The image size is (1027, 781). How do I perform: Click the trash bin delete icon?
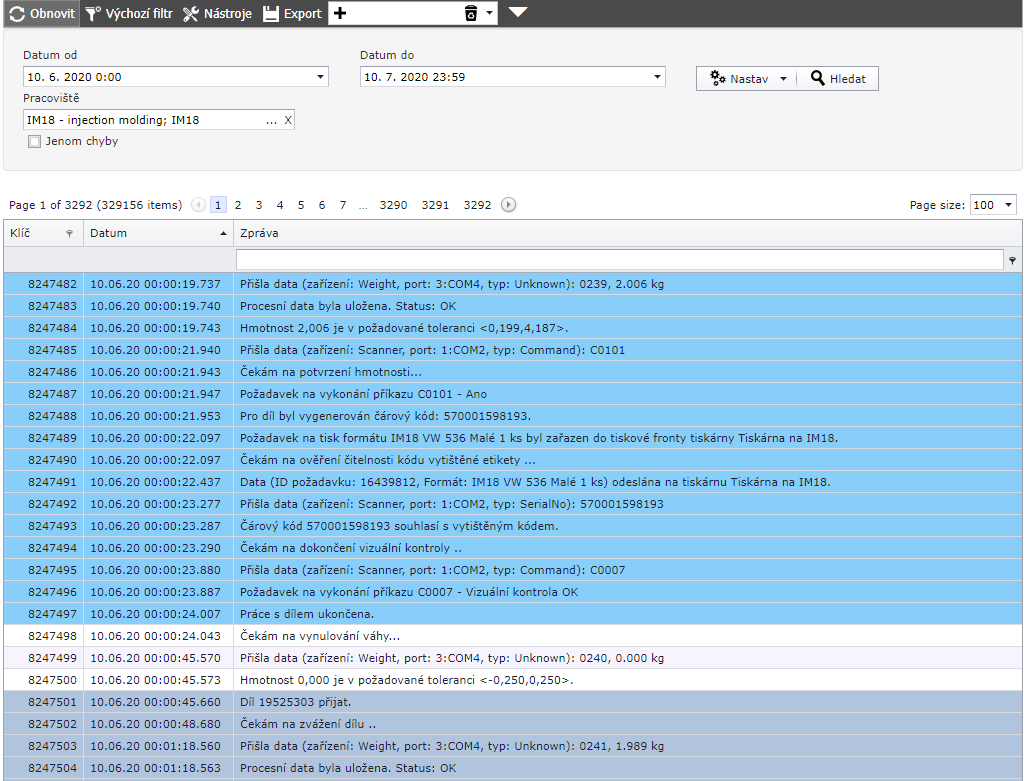click(471, 14)
